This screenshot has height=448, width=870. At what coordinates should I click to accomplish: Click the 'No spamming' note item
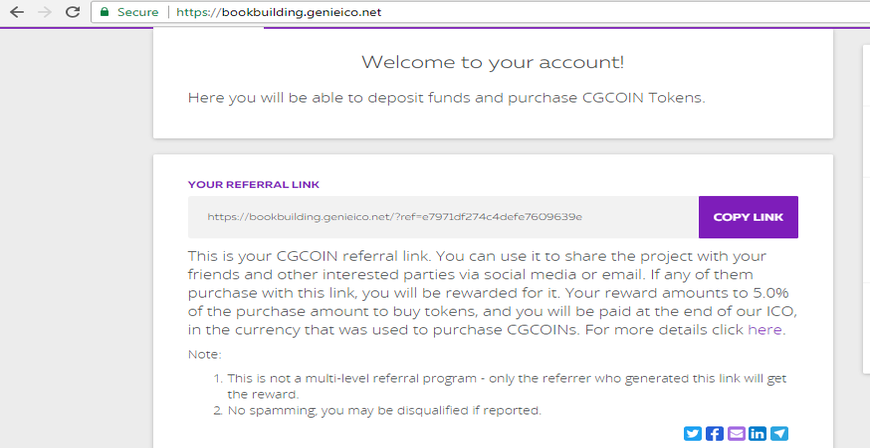(384, 411)
